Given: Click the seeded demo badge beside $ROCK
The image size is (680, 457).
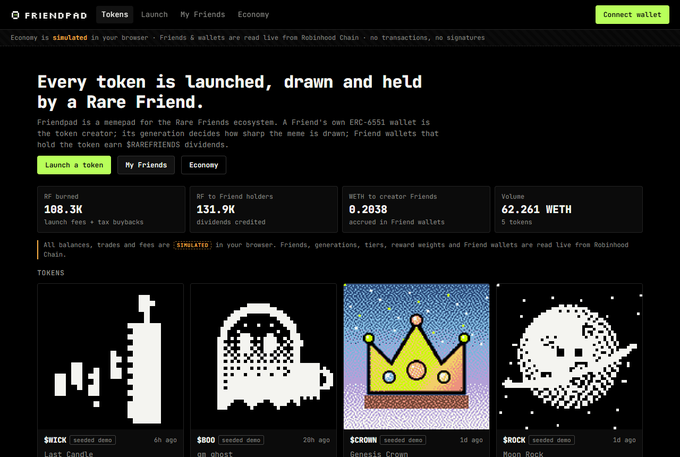Looking at the screenshot, I should click(552, 440).
